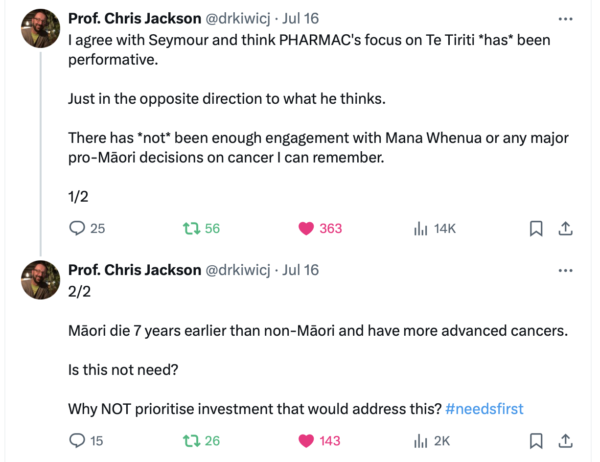The height and width of the screenshot is (462, 600).
Task: View analytics for the 14K views tweet
Action: 421,228
